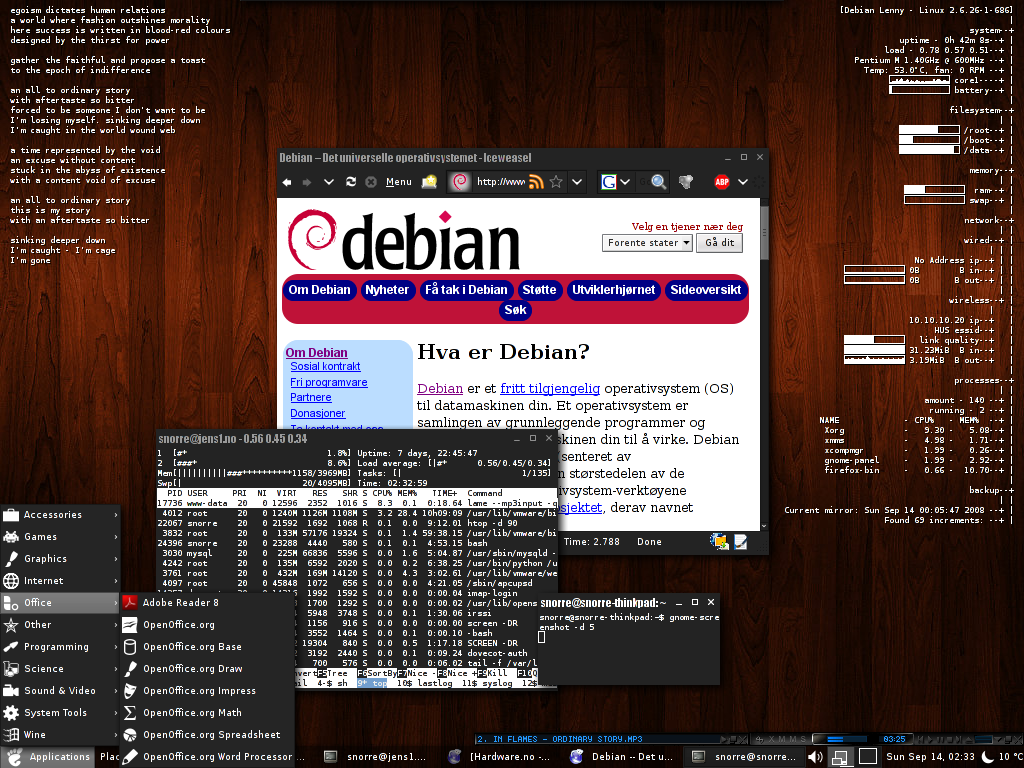1024x768 pixels.
Task: Switch to second workspace in pager
Action: [x=867, y=757]
